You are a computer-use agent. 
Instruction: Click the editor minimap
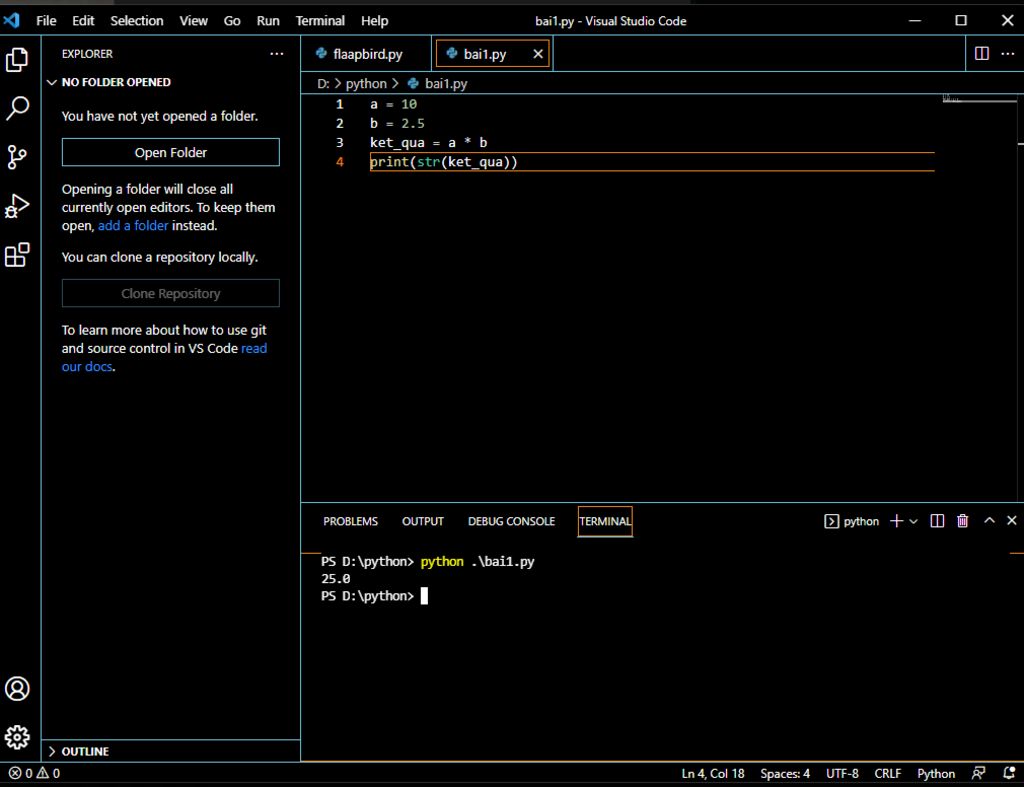980,99
